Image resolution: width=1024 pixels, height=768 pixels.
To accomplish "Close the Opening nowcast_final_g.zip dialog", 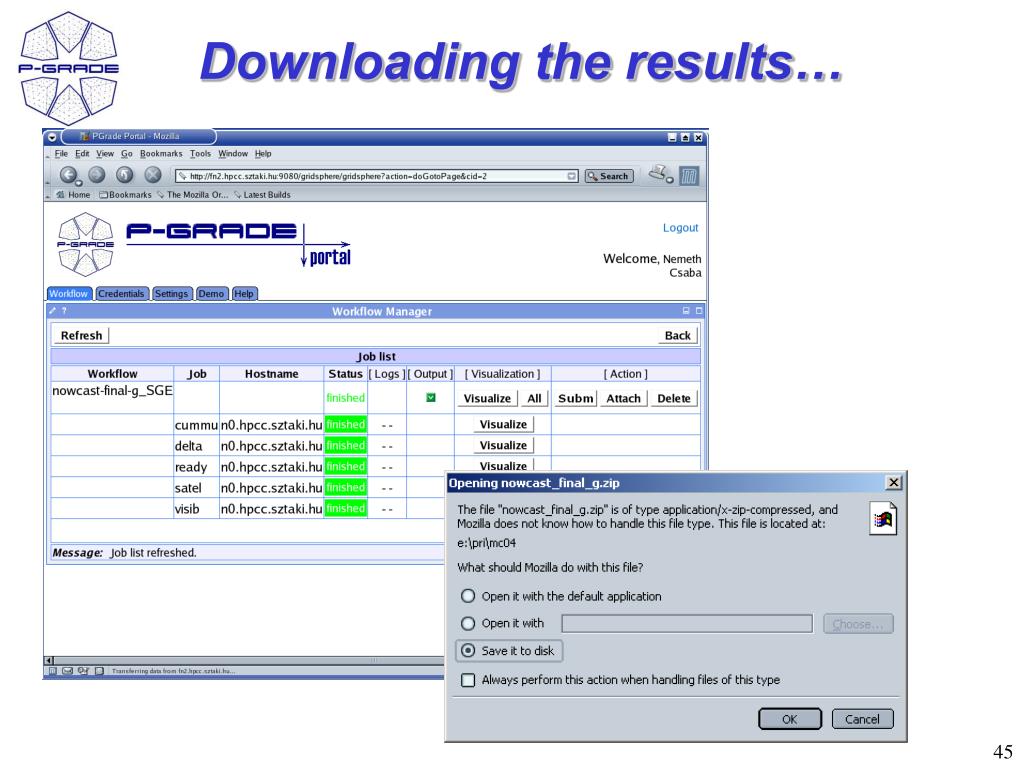I will [x=893, y=483].
